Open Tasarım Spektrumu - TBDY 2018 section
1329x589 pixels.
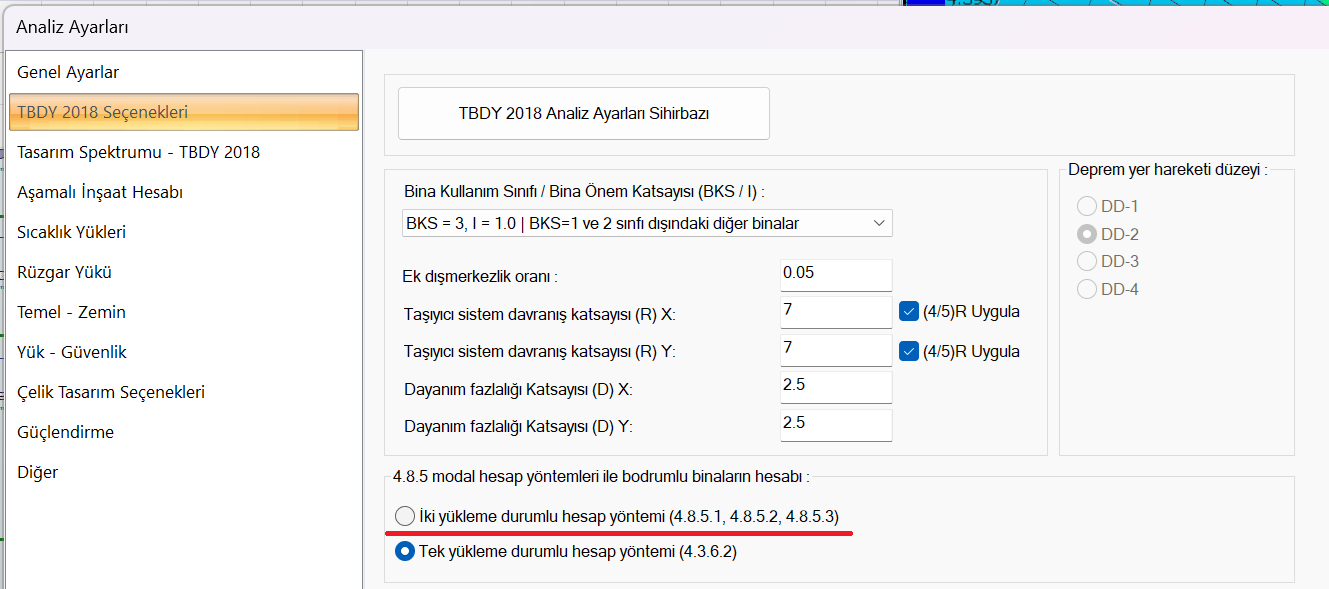coord(138,152)
